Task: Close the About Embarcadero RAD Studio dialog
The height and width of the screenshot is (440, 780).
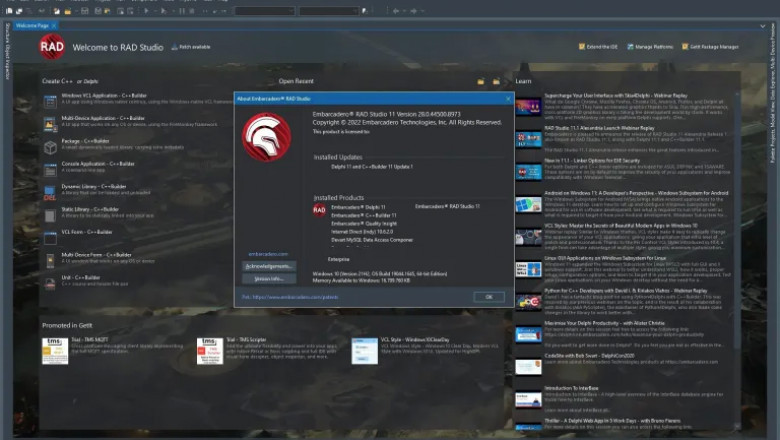Action: (x=508, y=99)
